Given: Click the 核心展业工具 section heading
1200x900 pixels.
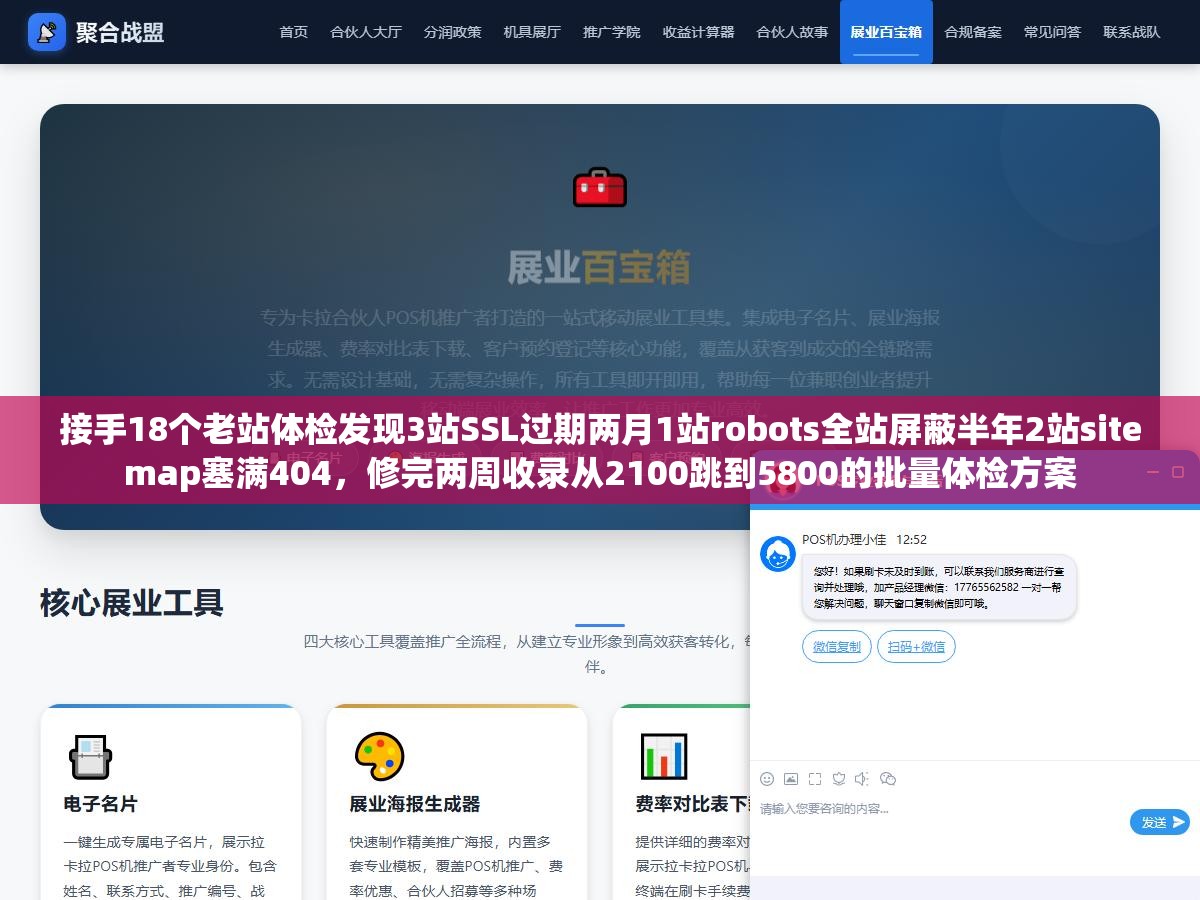Looking at the screenshot, I should (132, 603).
